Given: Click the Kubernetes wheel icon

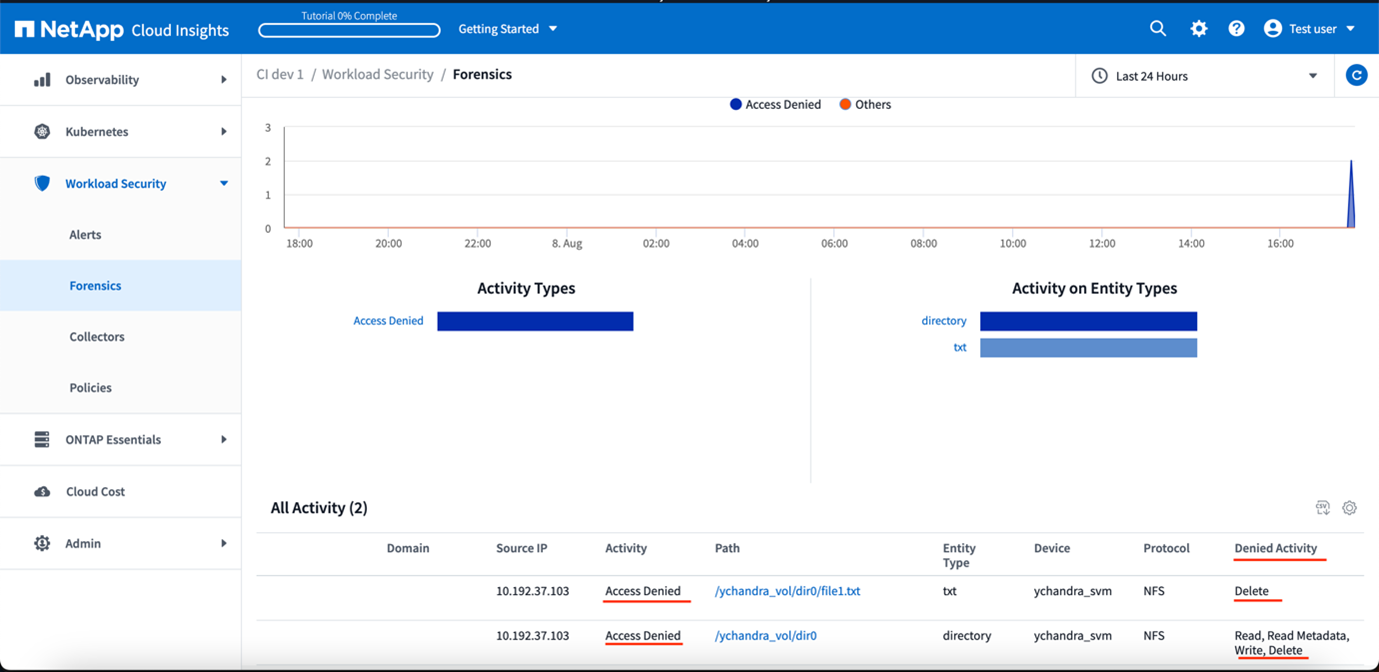Looking at the screenshot, I should pos(42,132).
